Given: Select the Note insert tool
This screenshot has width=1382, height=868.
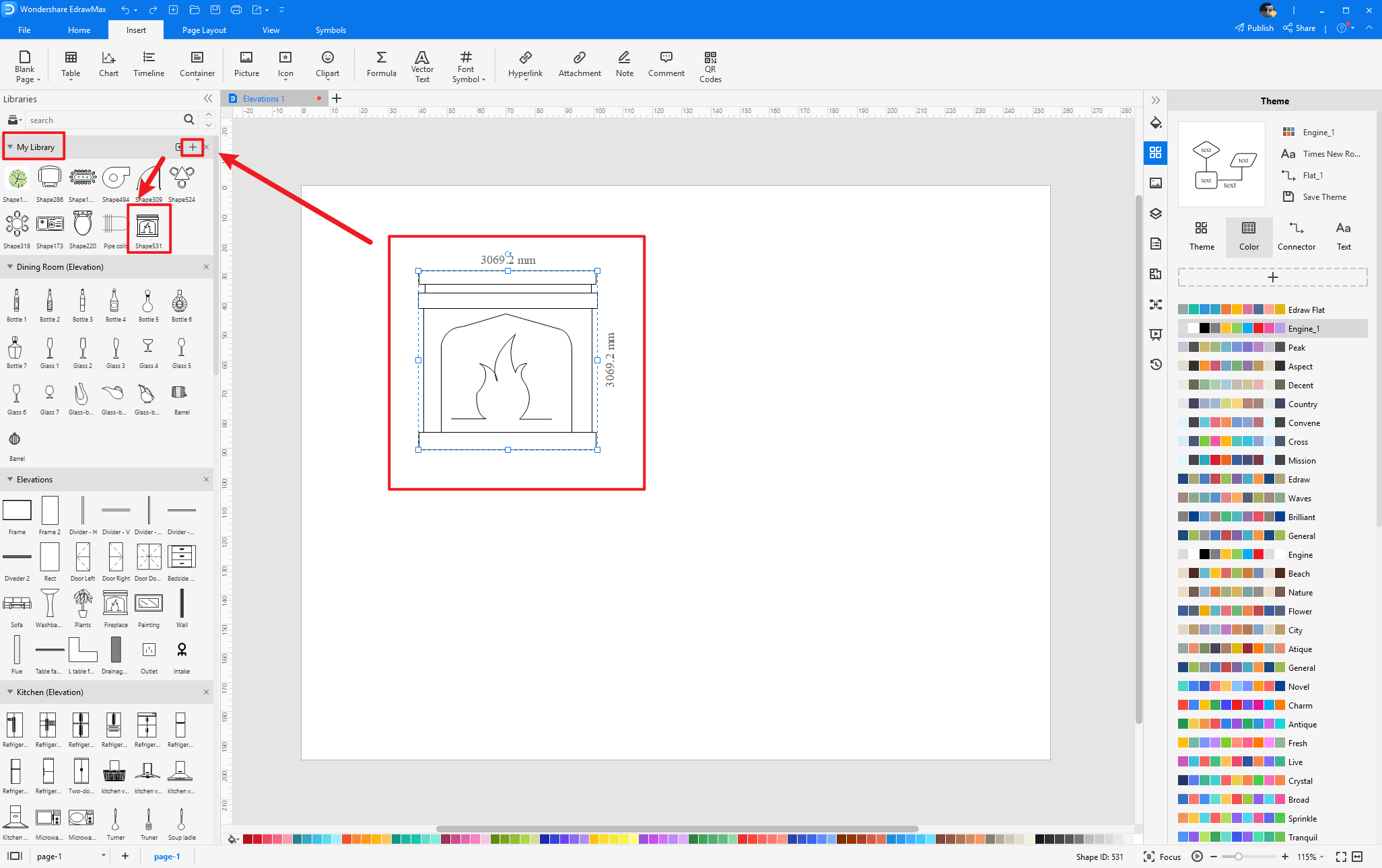Looking at the screenshot, I should pyautogui.click(x=624, y=63).
